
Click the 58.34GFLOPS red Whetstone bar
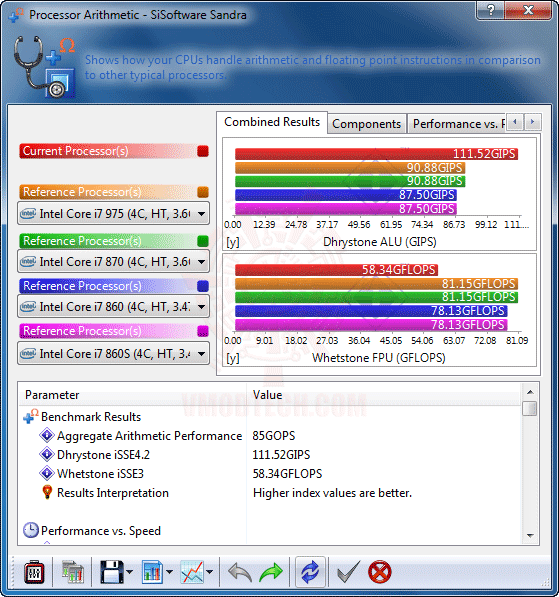pos(336,270)
